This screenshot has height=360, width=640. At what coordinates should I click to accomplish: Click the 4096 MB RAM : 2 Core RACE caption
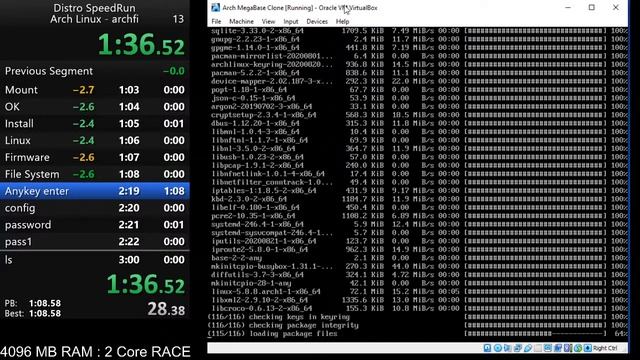95,352
